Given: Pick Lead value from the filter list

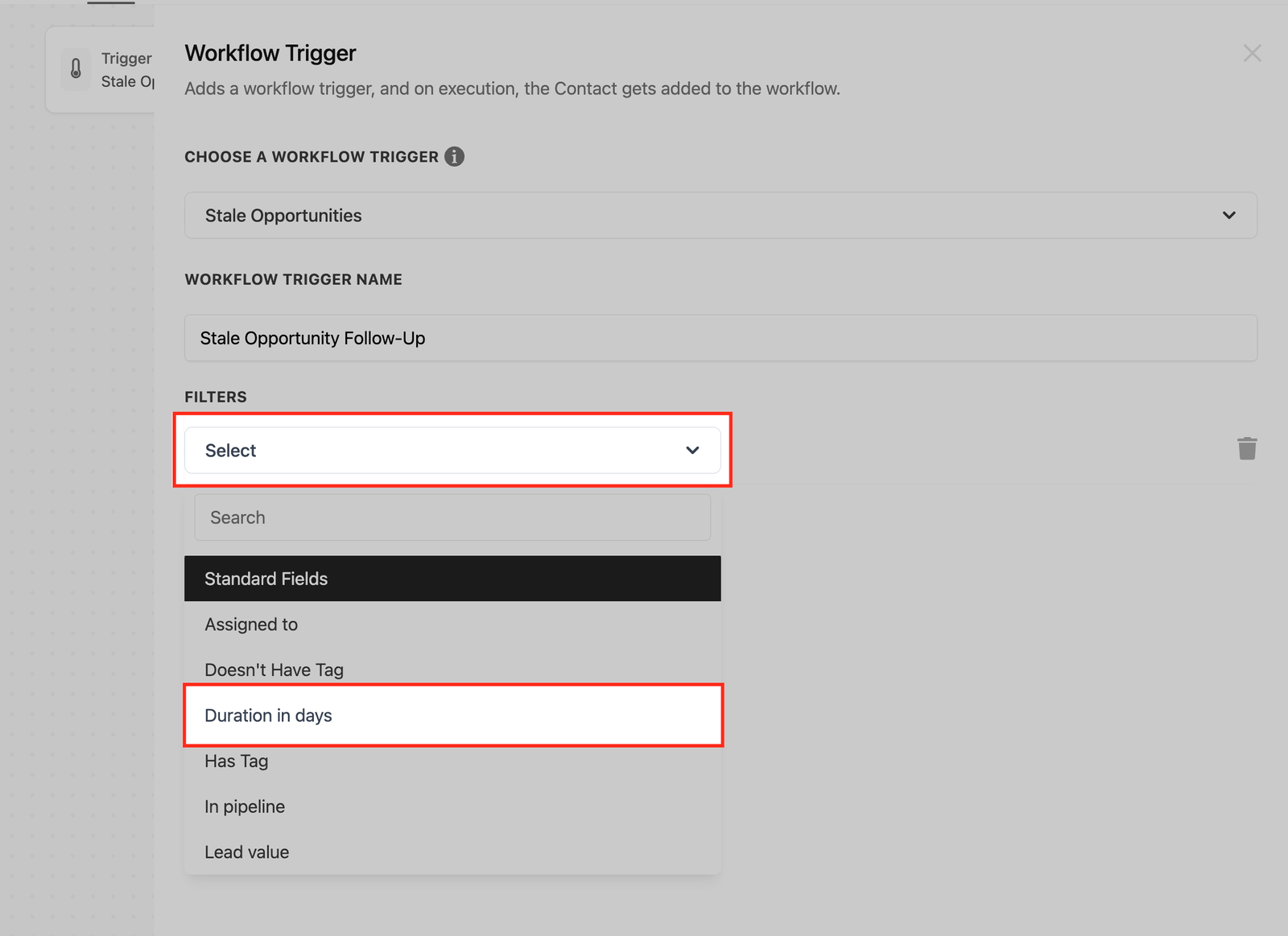Looking at the screenshot, I should pyautogui.click(x=246, y=852).
